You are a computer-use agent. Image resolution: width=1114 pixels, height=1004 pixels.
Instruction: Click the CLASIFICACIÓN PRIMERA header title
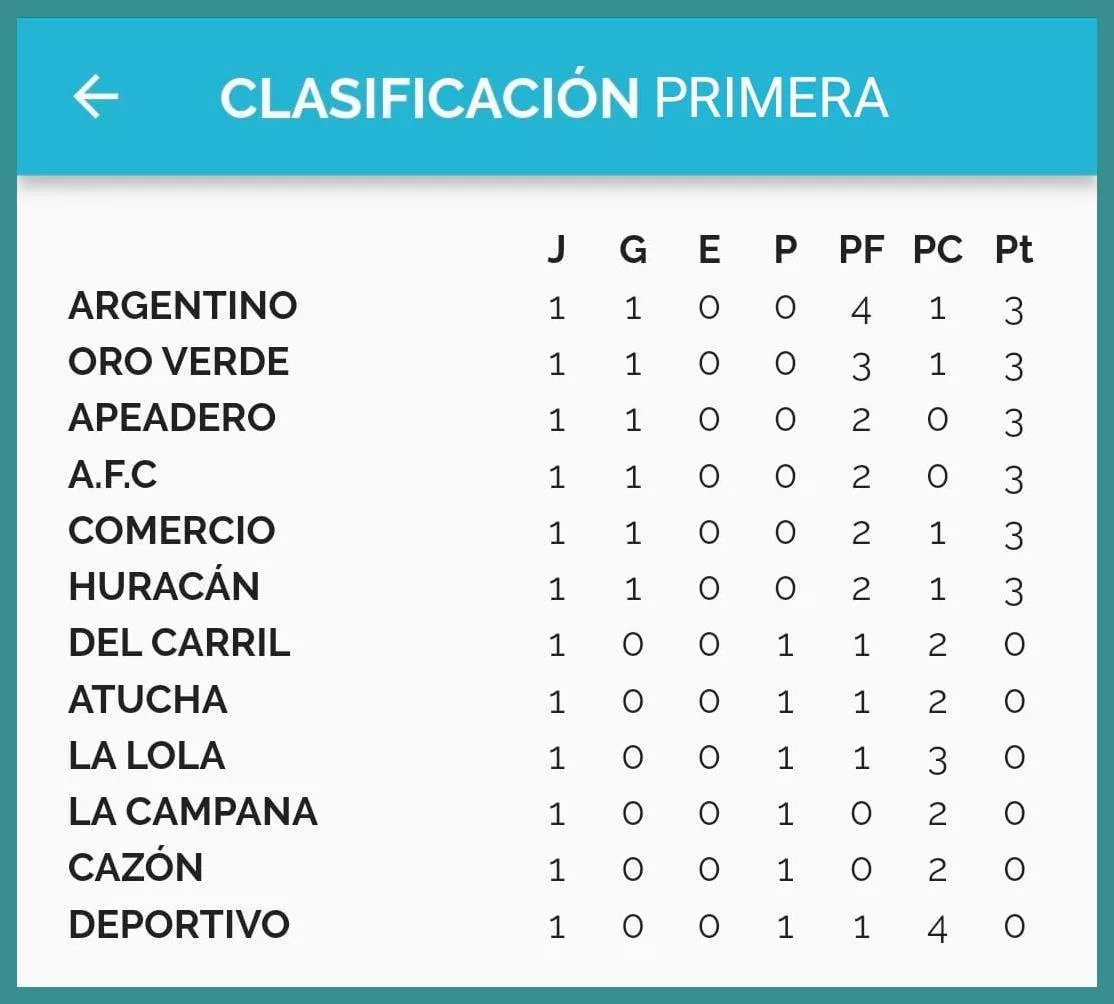[x=553, y=98]
